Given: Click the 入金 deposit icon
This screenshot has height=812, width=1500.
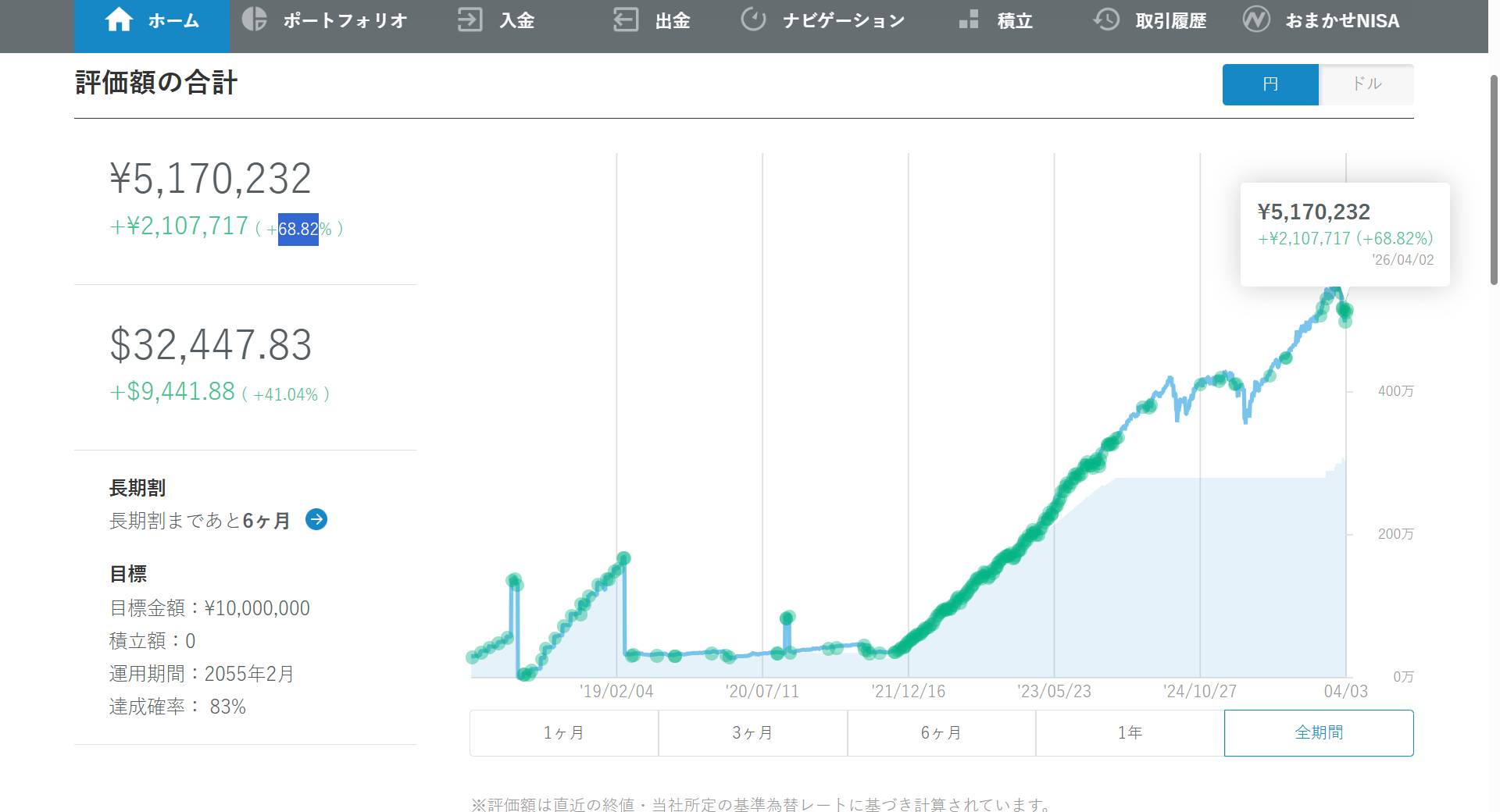Looking at the screenshot, I should (470, 20).
